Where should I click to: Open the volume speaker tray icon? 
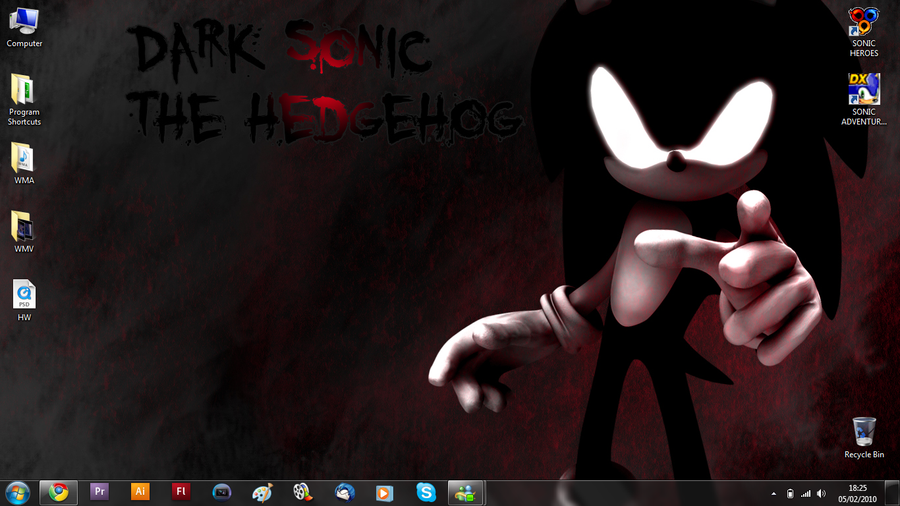coord(821,493)
